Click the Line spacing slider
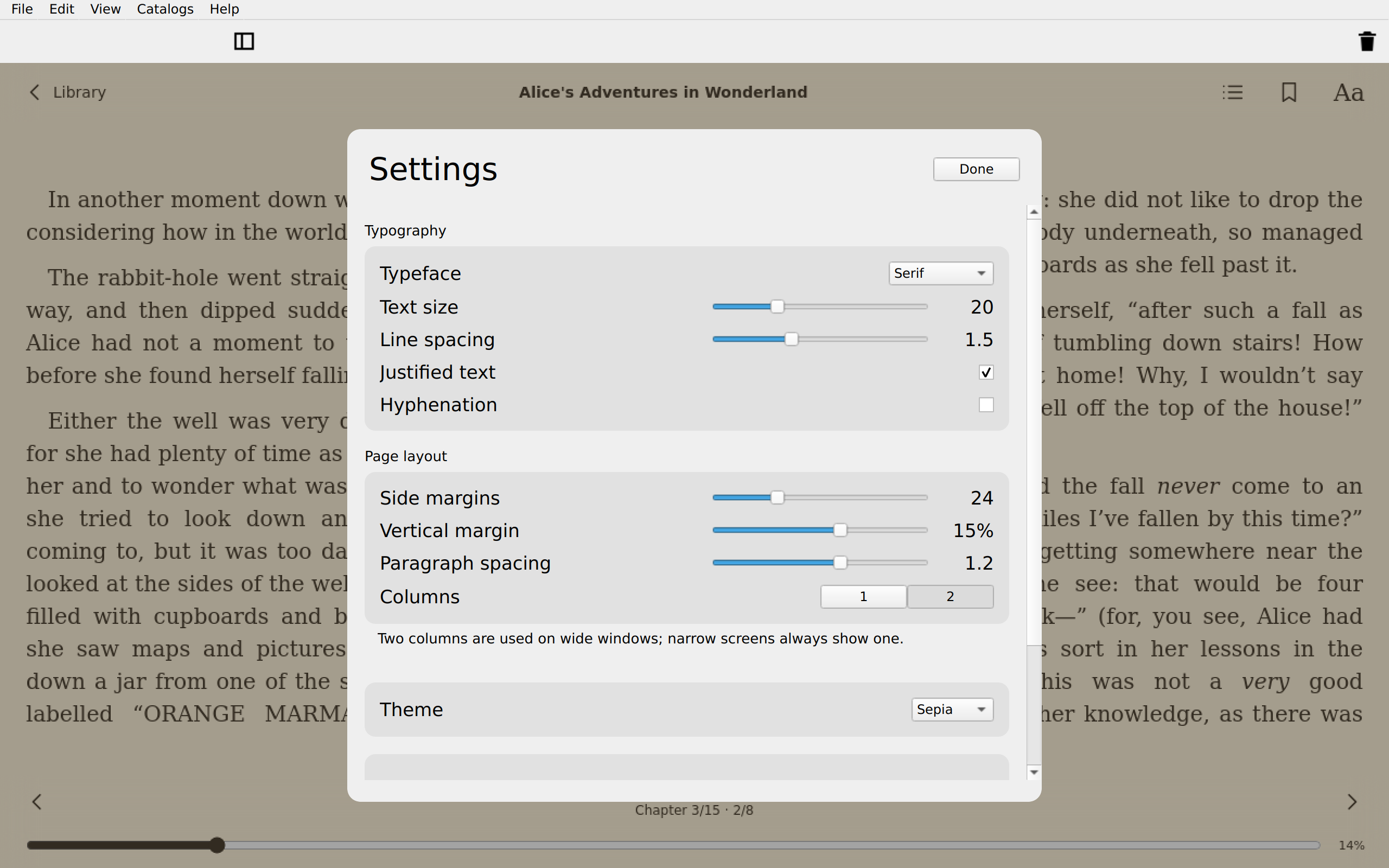The image size is (1389, 868). [x=820, y=339]
